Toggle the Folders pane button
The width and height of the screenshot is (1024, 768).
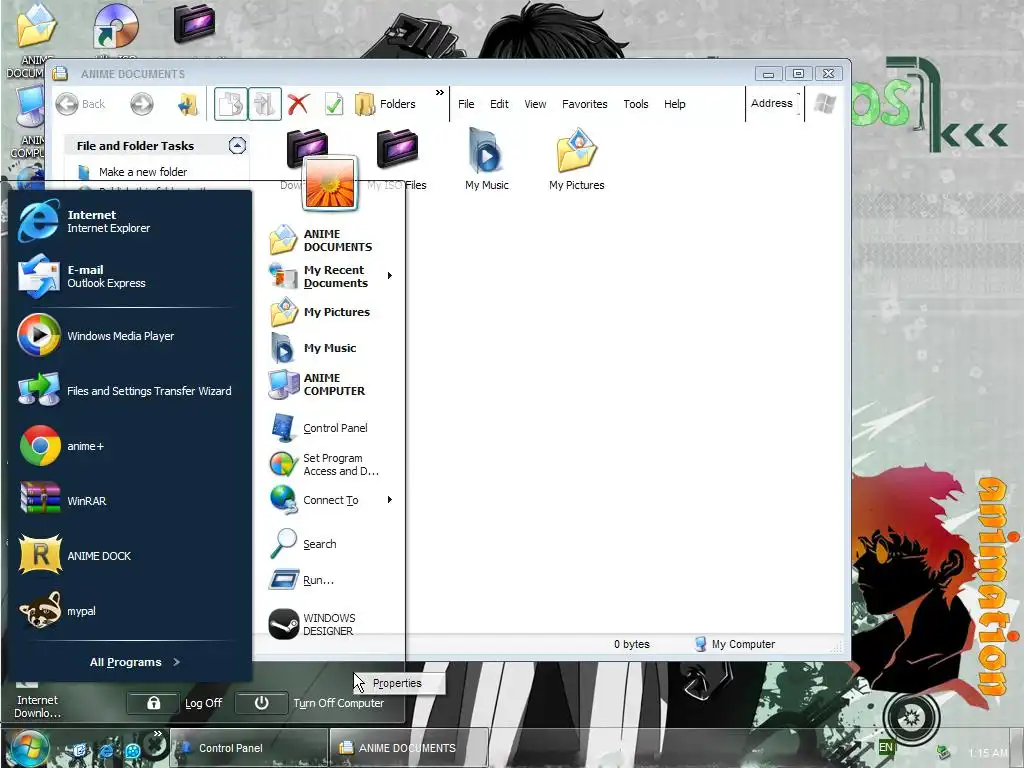pyautogui.click(x=385, y=104)
